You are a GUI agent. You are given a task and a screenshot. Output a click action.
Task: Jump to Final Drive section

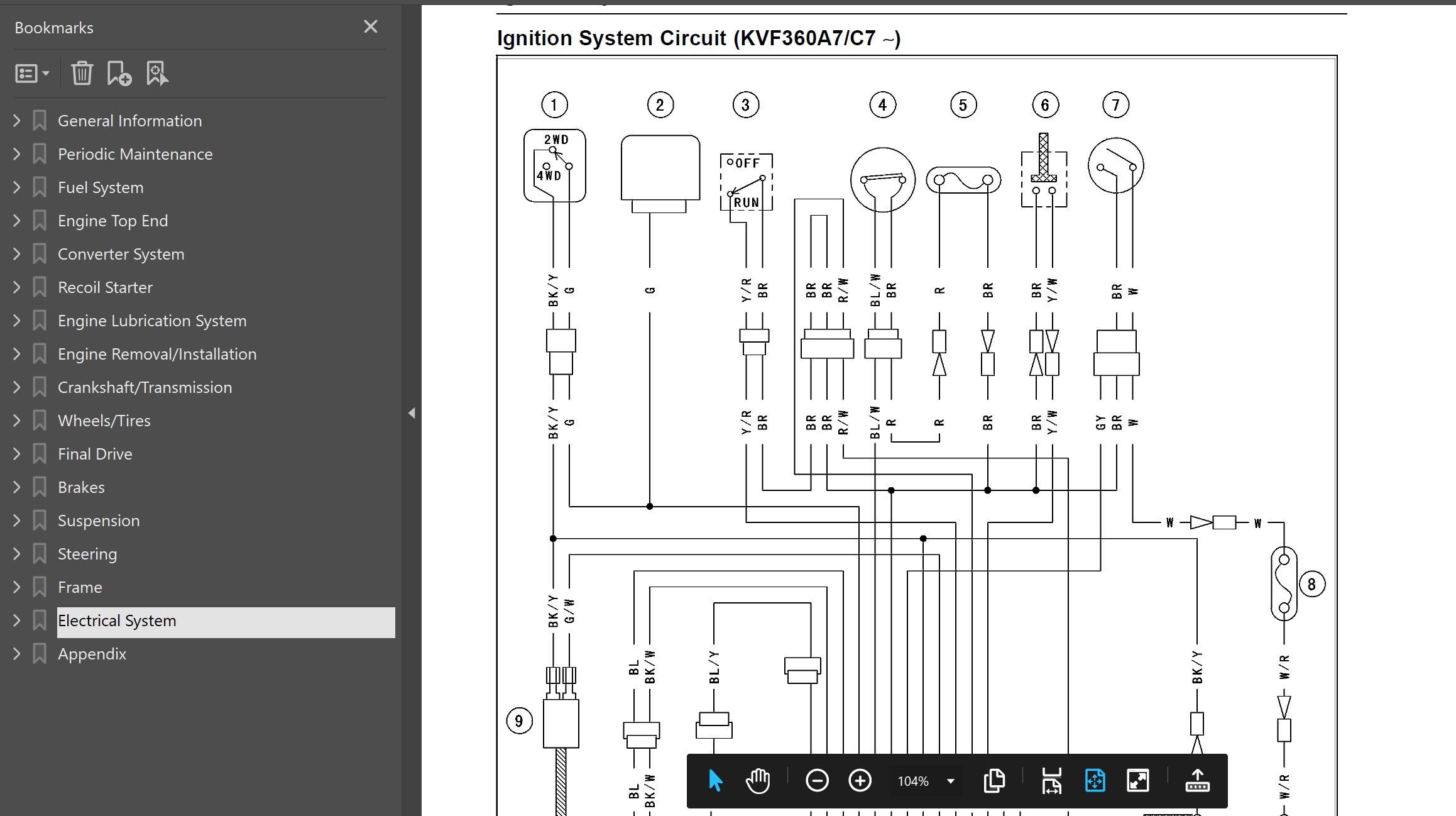click(95, 454)
